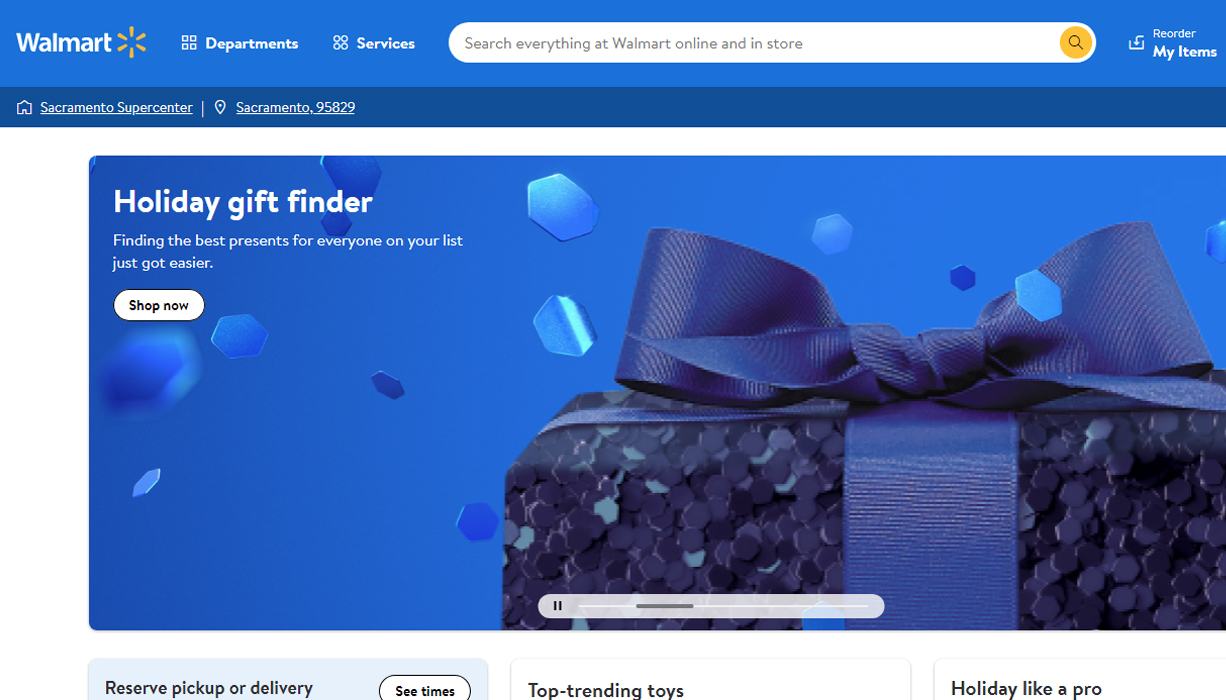The width and height of the screenshot is (1226, 700).
Task: Click the Walmart spark logo
Action: pyautogui.click(x=131, y=42)
